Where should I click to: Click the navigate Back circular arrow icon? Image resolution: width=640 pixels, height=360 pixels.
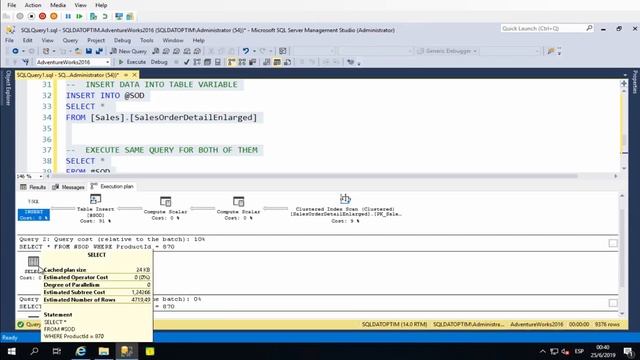15,51
